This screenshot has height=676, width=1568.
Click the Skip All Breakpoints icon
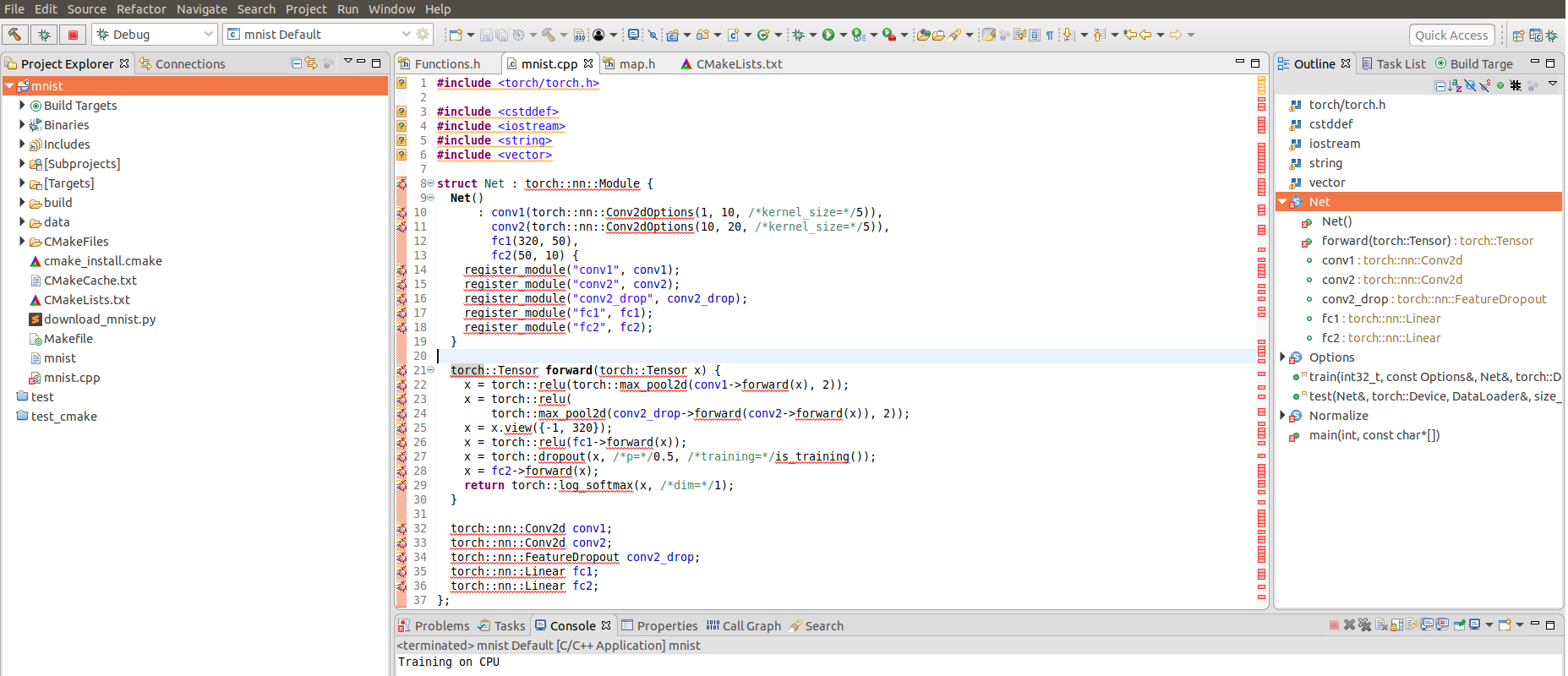coord(652,35)
